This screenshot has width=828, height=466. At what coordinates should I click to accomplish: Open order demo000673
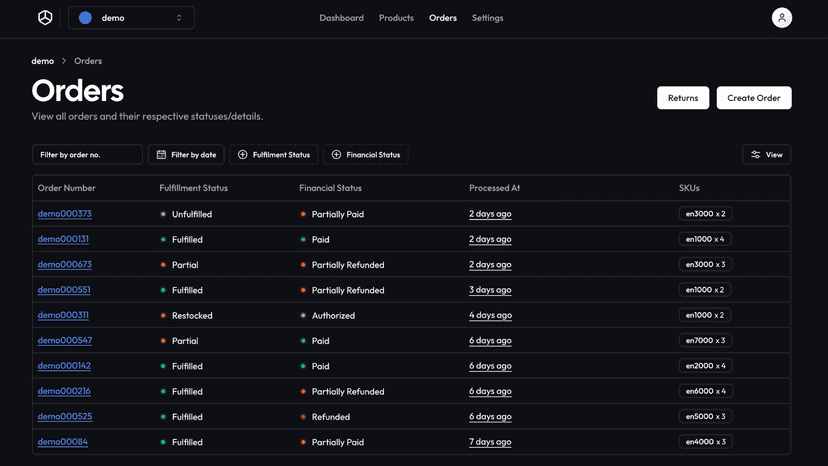tap(64, 264)
